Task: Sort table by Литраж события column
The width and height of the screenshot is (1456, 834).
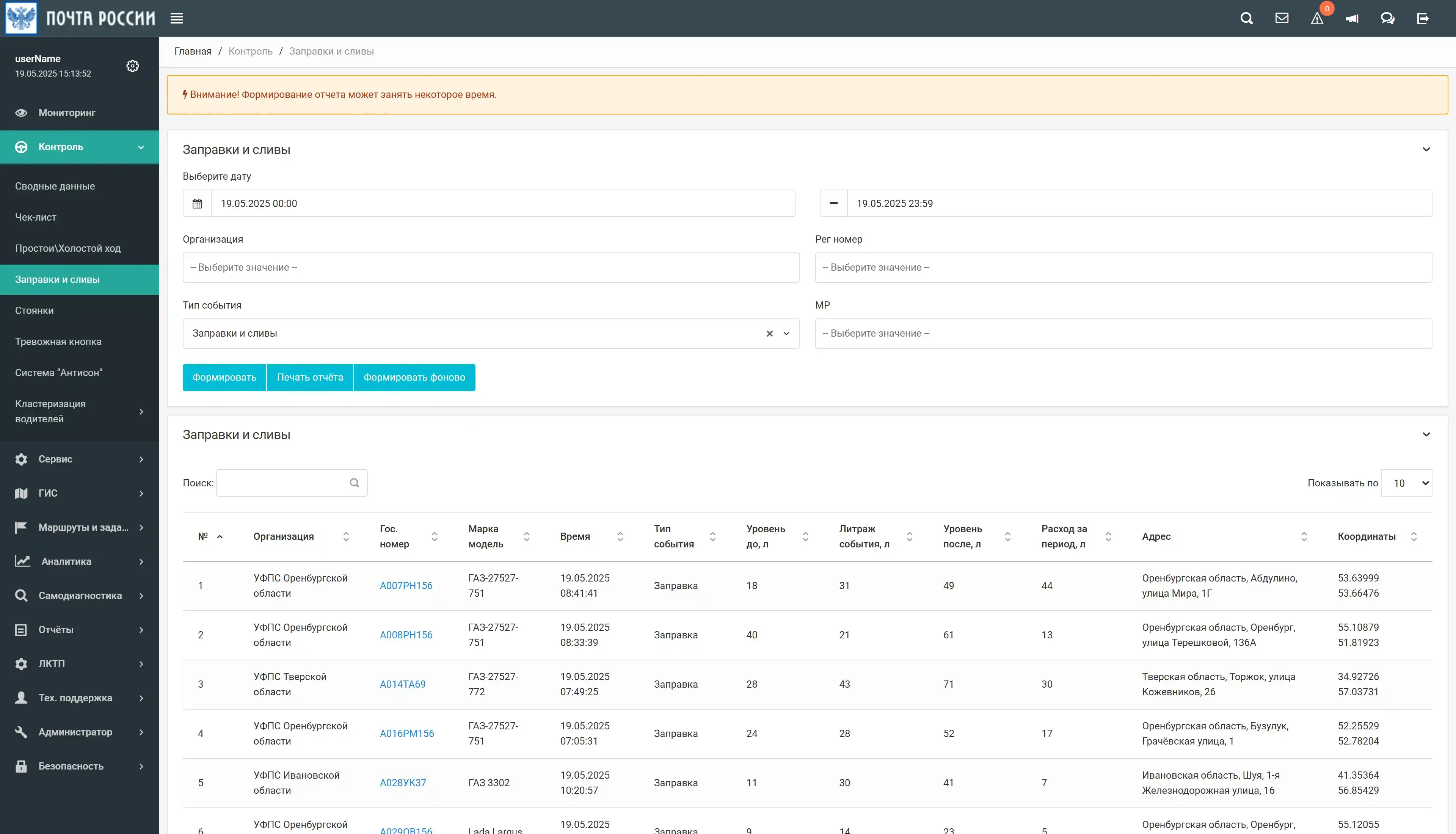Action: point(876,537)
